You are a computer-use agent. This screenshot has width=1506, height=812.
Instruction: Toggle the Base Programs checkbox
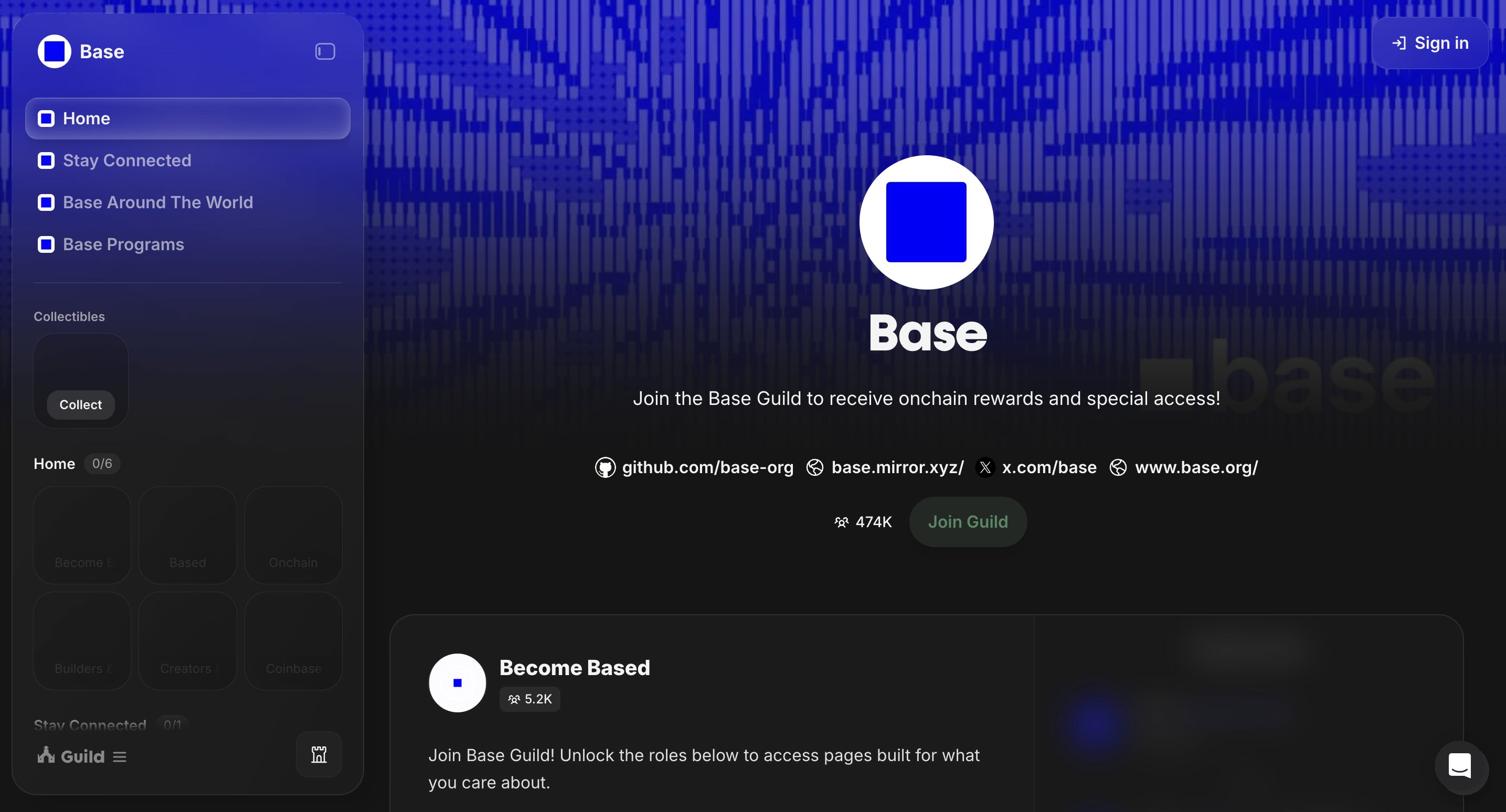[46, 244]
